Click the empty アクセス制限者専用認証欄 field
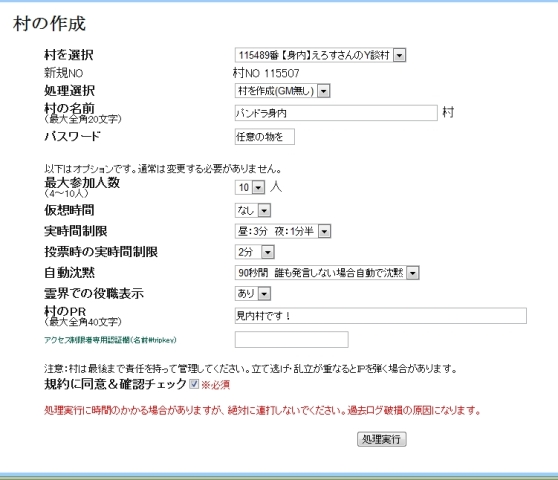 [291, 339]
